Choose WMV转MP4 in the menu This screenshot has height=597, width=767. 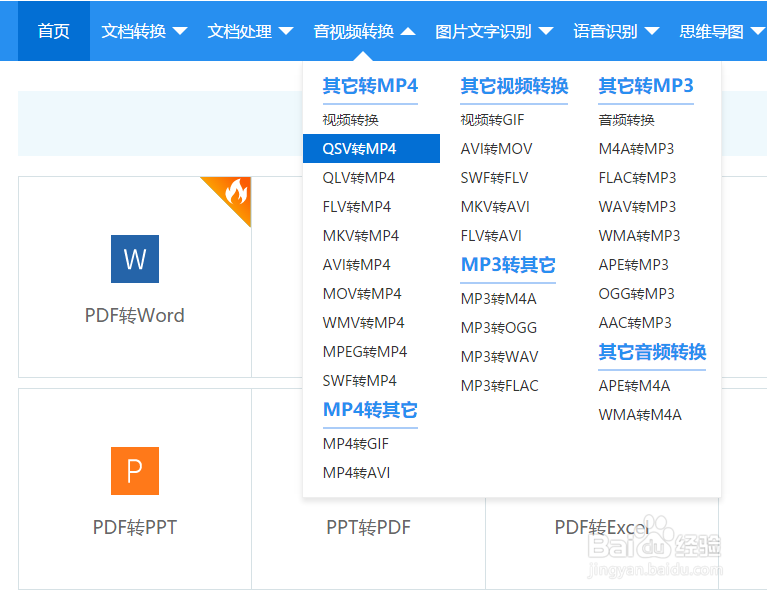pyautogui.click(x=363, y=323)
